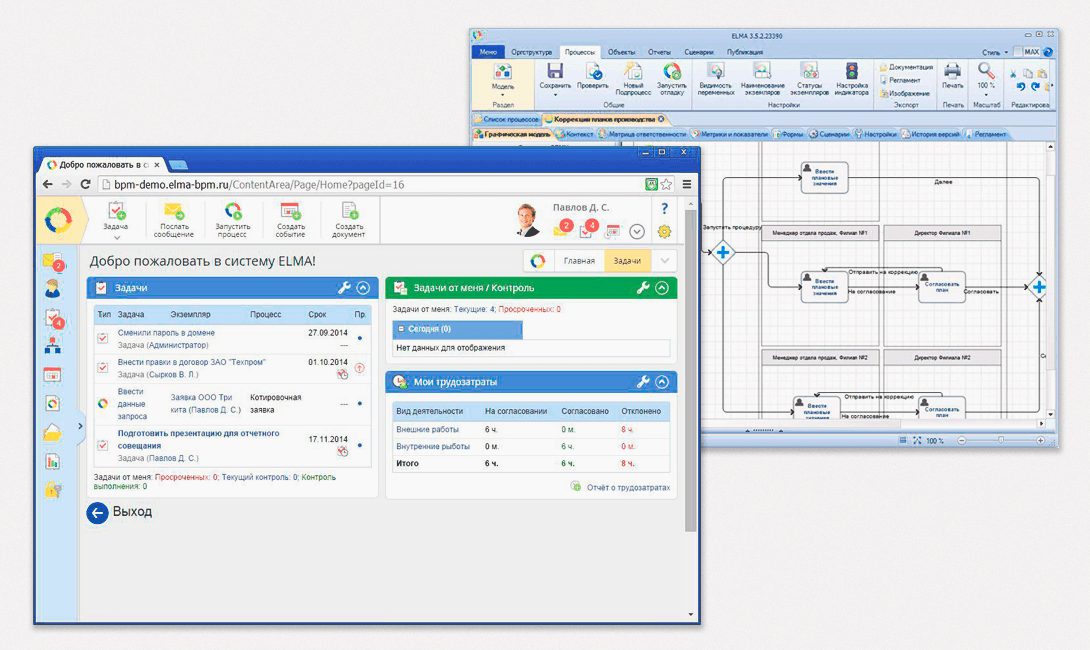Open Подготовить презентацию для отчетного совещания task

click(198, 439)
